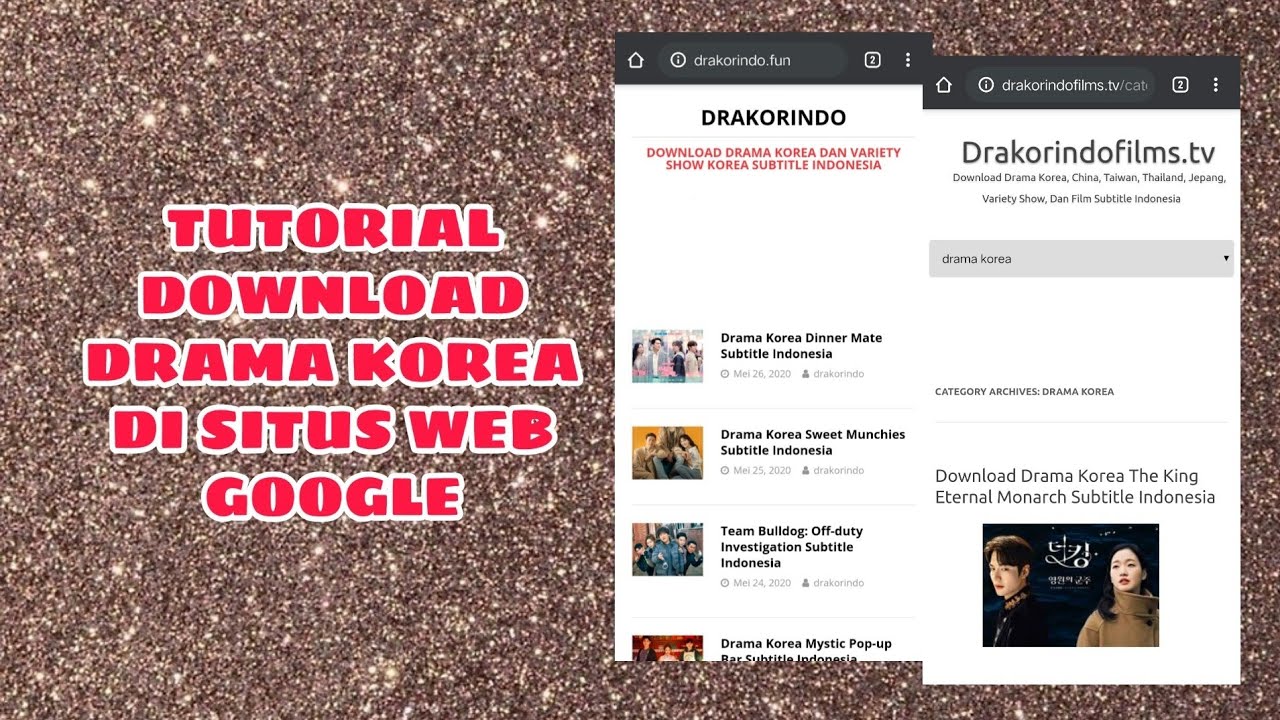Click the drakorindo.fun address bar
Screen dimensions: 1280x720
point(752,60)
